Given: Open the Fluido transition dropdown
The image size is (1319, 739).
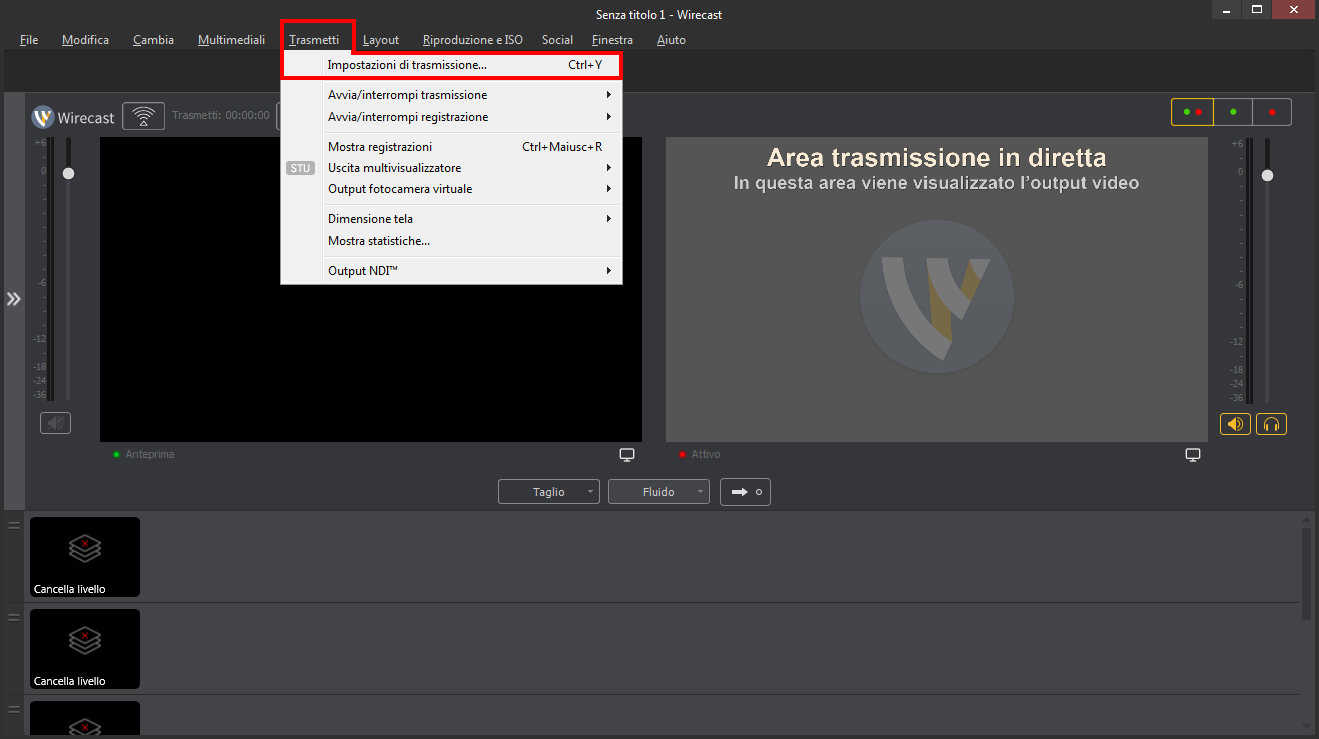Looking at the screenshot, I should [659, 492].
